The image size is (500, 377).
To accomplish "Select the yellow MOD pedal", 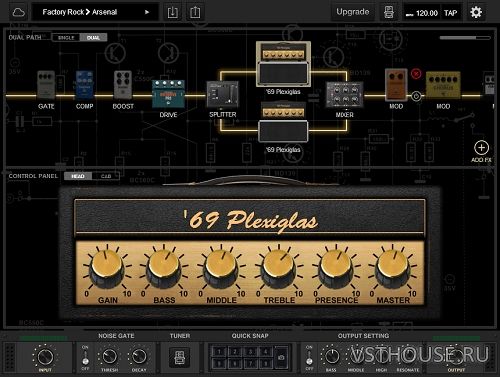I will [x=443, y=85].
